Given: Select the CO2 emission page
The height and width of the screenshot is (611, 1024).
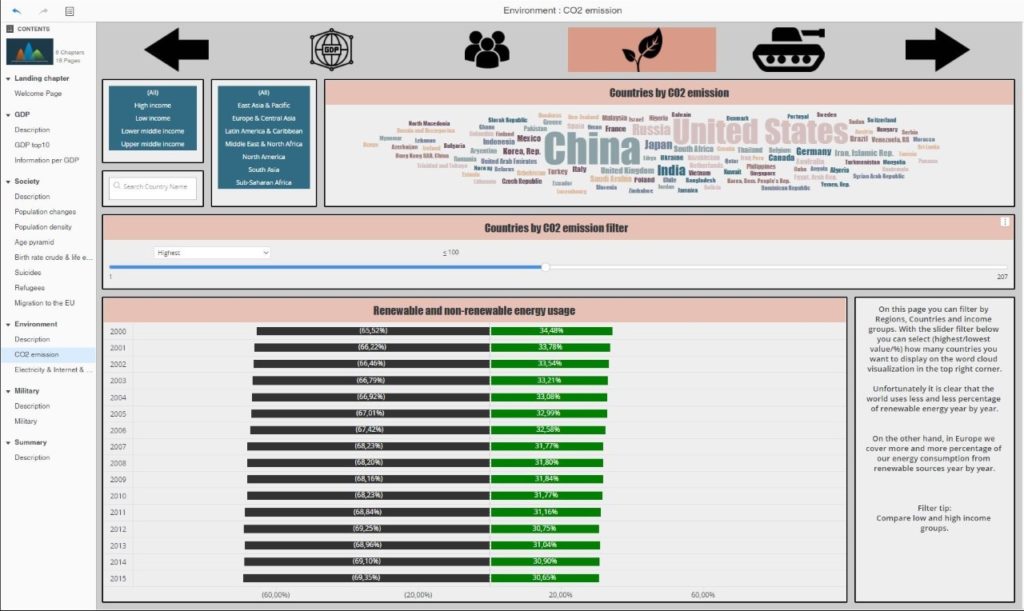Looking at the screenshot, I should point(37,354).
